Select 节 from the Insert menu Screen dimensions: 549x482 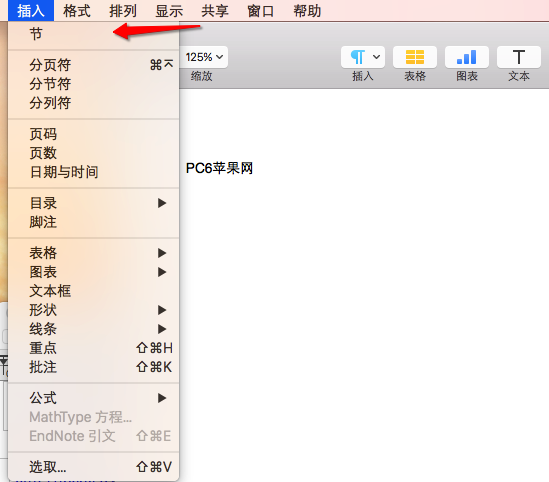tap(93, 34)
